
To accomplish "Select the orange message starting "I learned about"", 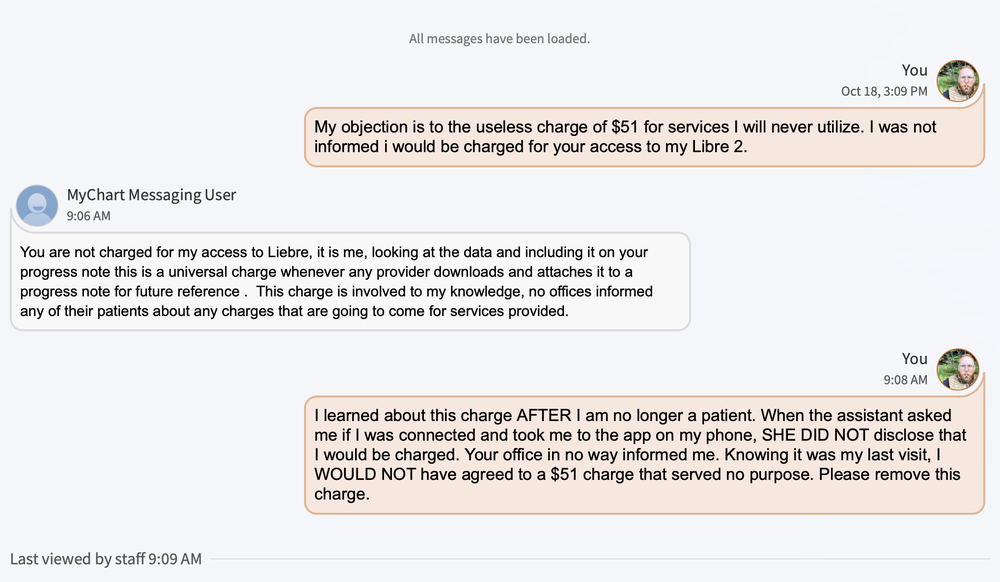I will coord(644,454).
